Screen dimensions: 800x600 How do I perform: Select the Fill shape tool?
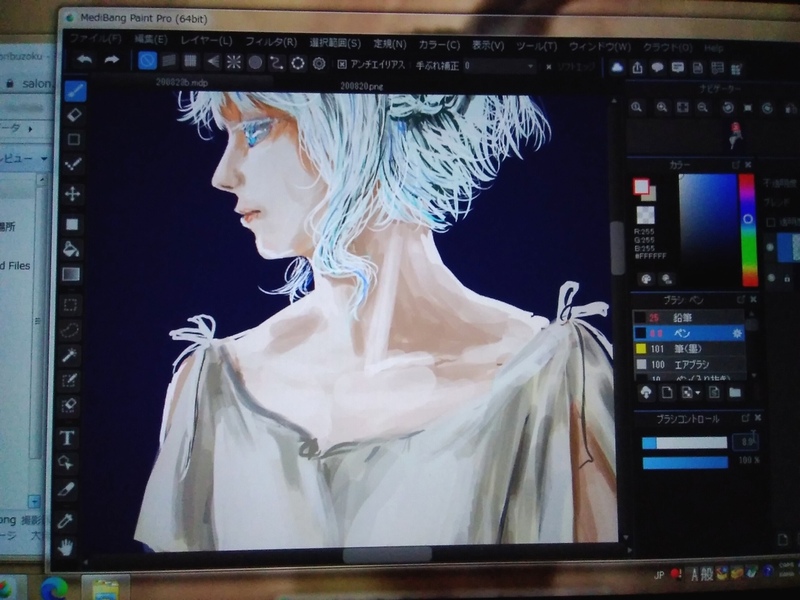[x=72, y=224]
